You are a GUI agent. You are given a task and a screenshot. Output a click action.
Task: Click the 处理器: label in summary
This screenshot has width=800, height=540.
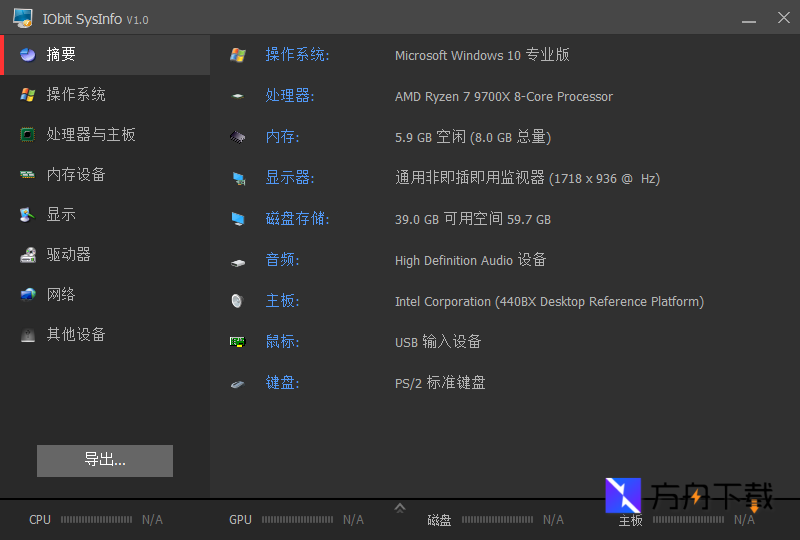290,96
